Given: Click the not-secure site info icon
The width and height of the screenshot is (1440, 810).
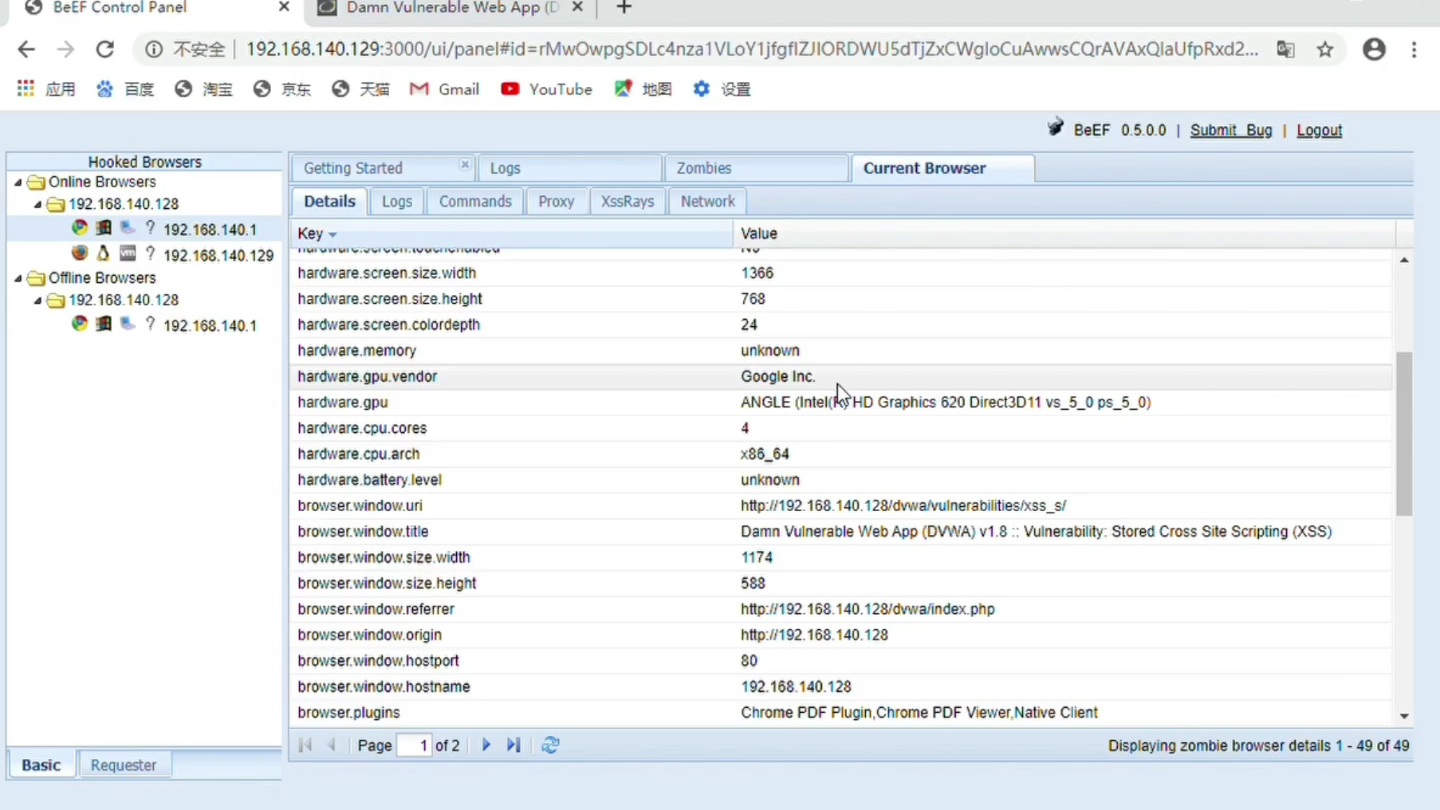Looking at the screenshot, I should click(153, 49).
